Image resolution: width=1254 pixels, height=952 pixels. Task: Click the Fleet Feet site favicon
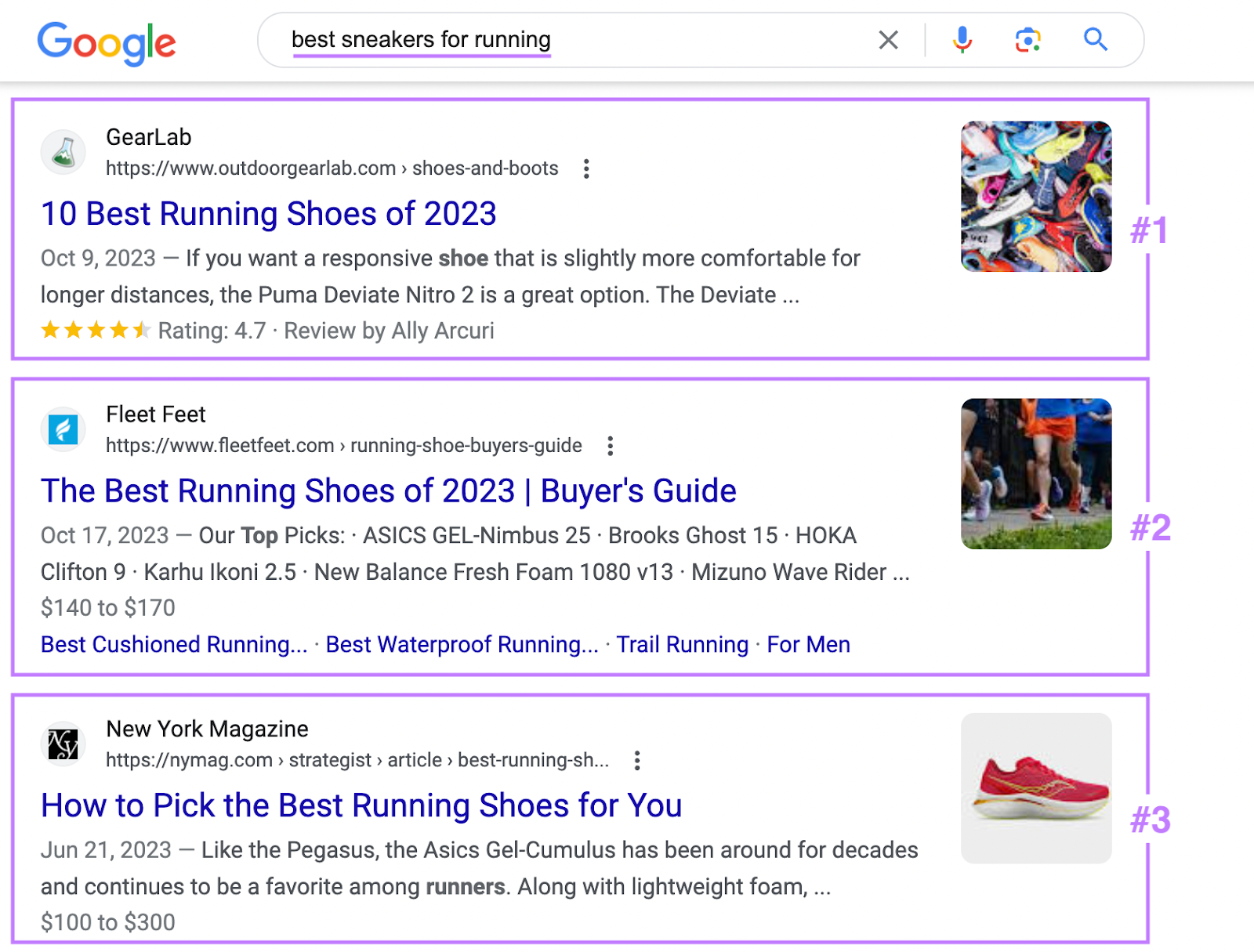tap(63, 429)
